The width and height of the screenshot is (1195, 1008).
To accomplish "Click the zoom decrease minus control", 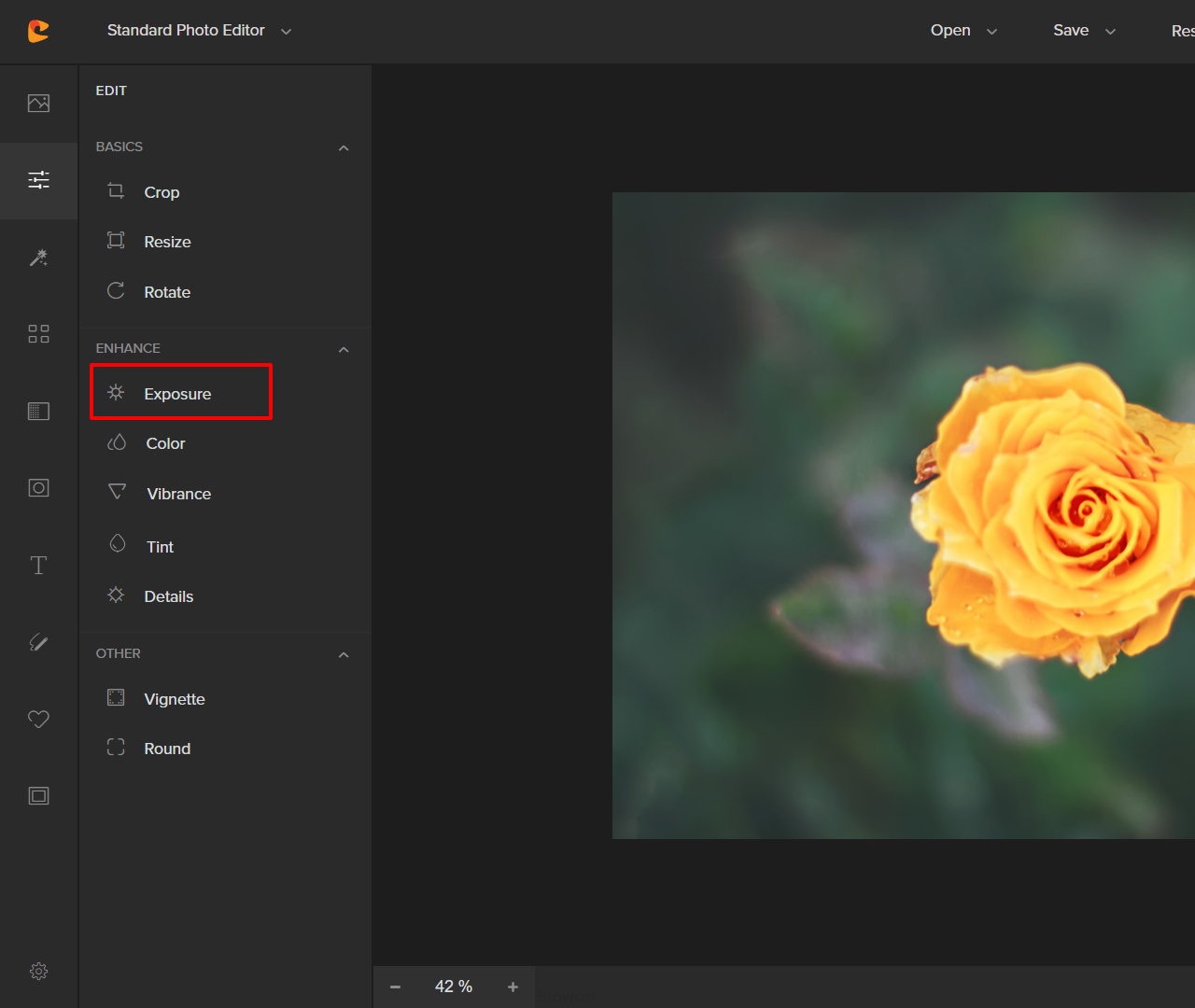I will tap(395, 987).
